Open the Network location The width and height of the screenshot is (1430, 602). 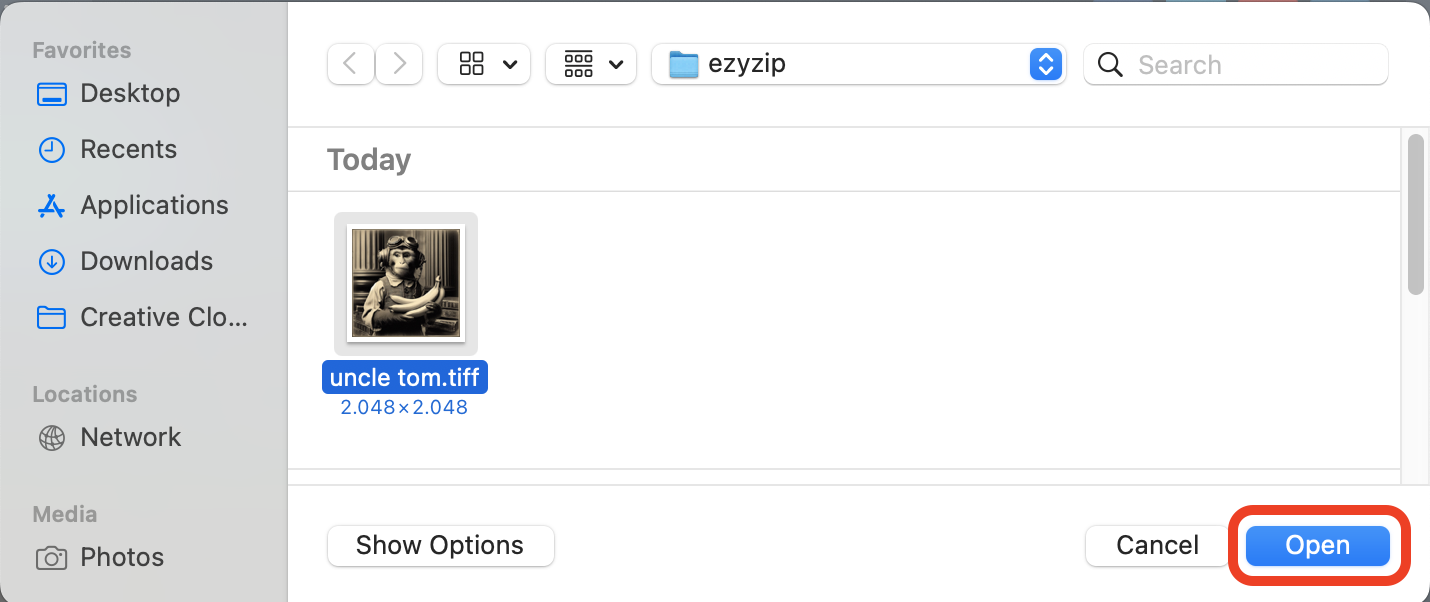(x=130, y=437)
